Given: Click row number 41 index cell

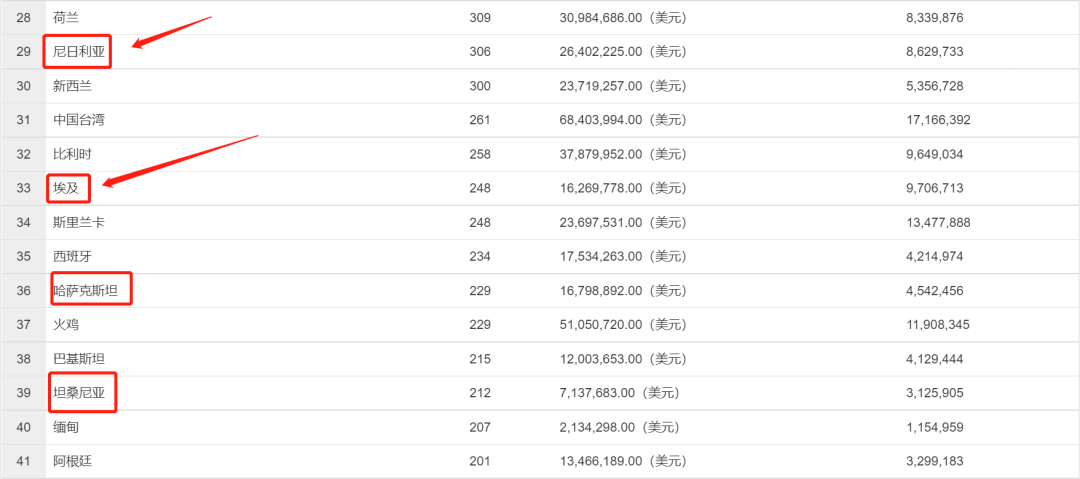Looking at the screenshot, I should tap(23, 461).
